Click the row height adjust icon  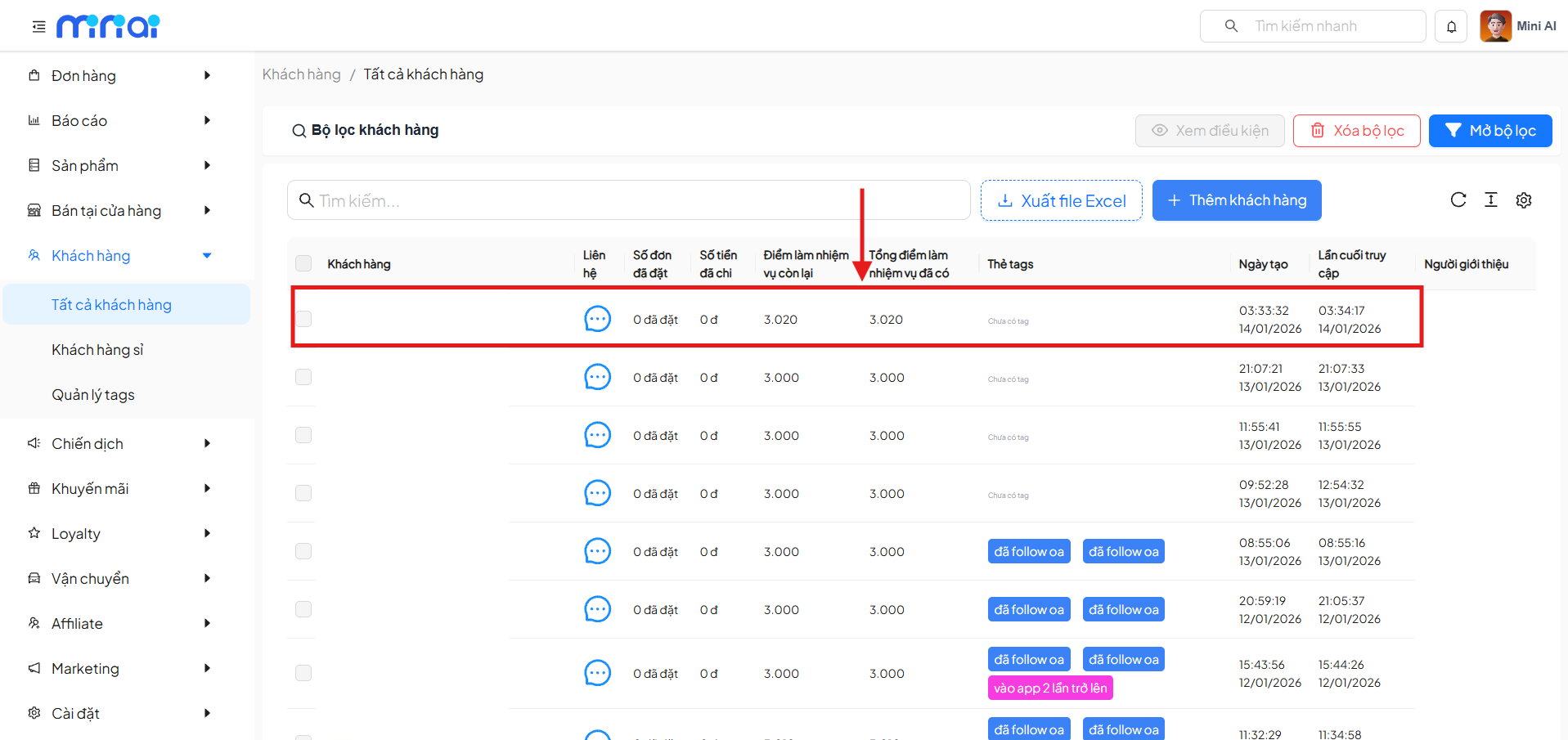(x=1490, y=200)
